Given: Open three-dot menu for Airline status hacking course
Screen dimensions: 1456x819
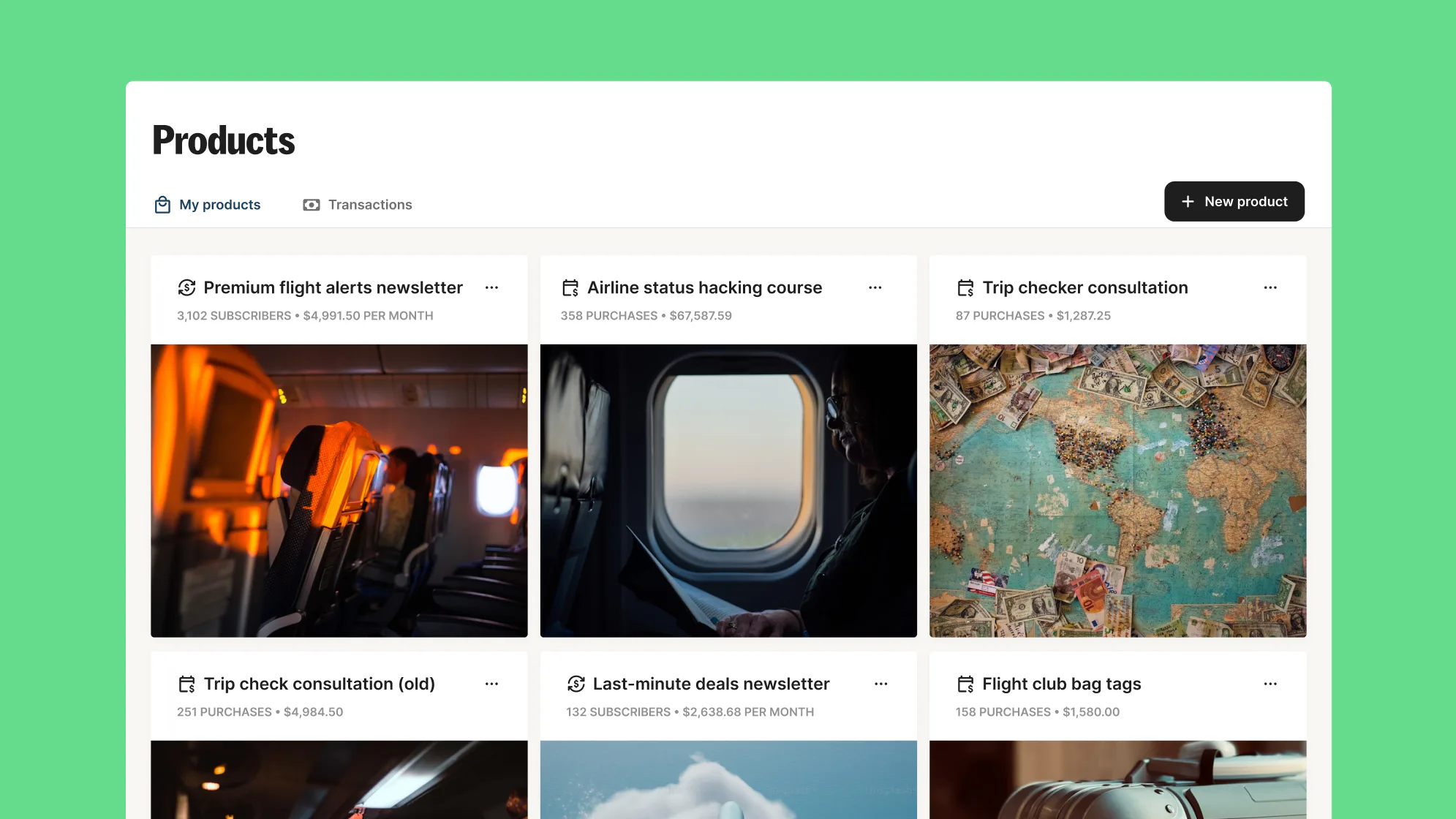Looking at the screenshot, I should point(875,288).
